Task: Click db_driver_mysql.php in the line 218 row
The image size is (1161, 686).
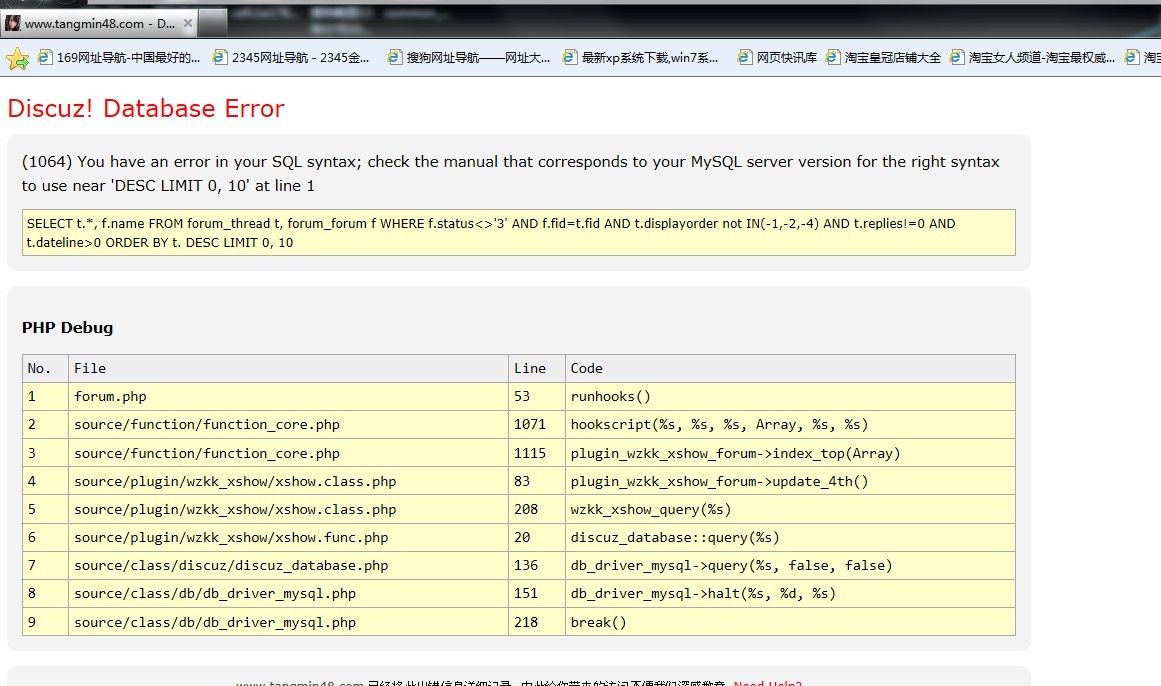Action: 289,622
